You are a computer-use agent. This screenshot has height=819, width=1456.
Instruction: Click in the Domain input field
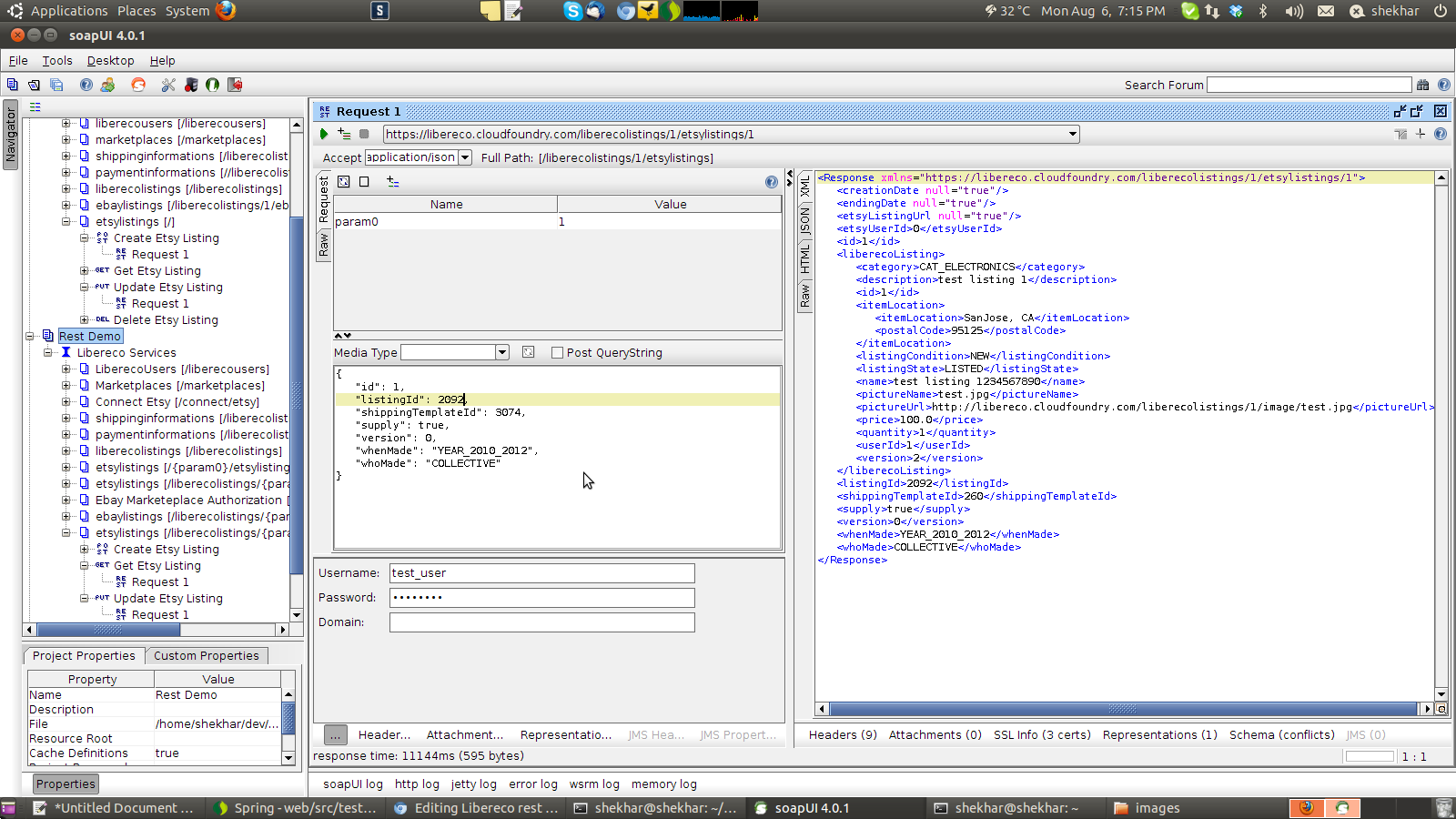coord(541,622)
